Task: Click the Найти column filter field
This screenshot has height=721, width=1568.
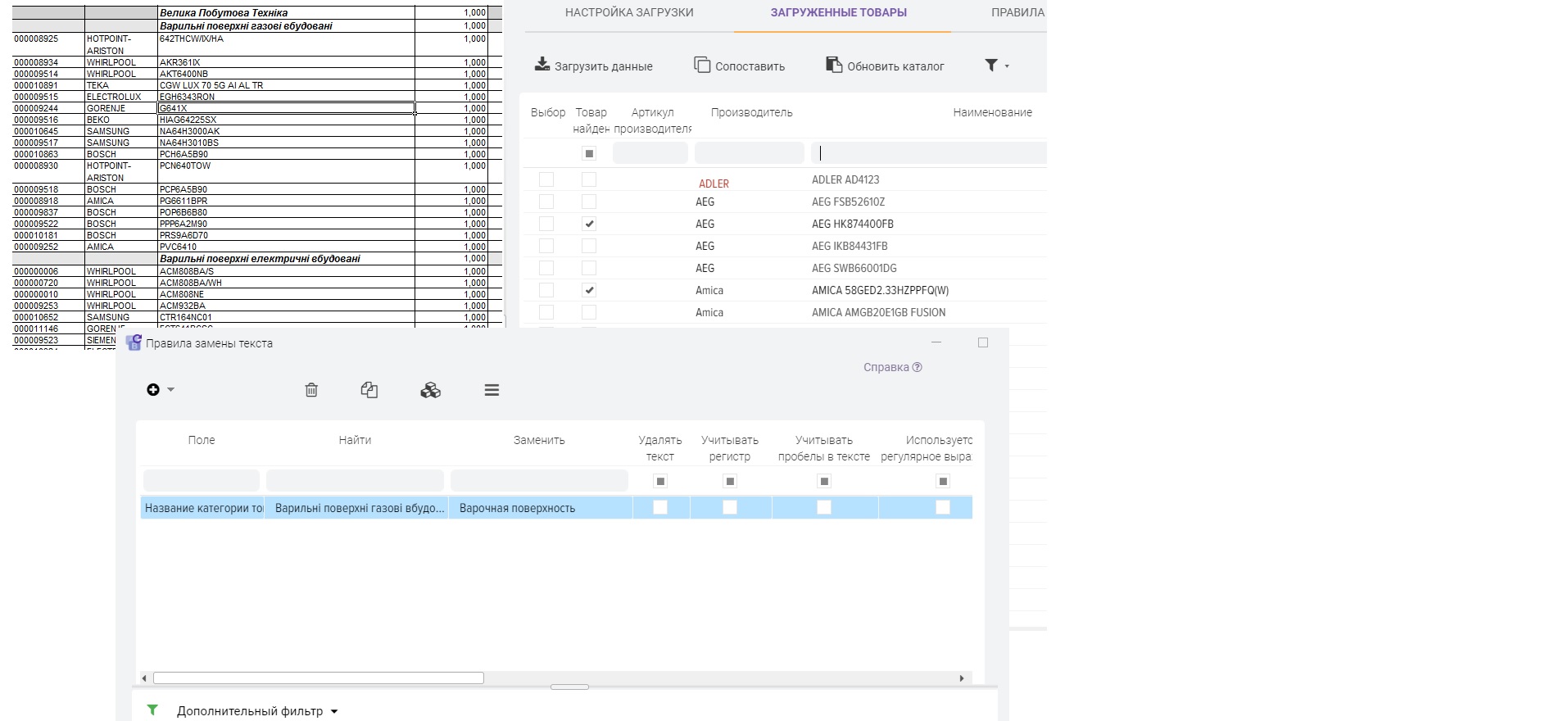Action: tap(355, 481)
